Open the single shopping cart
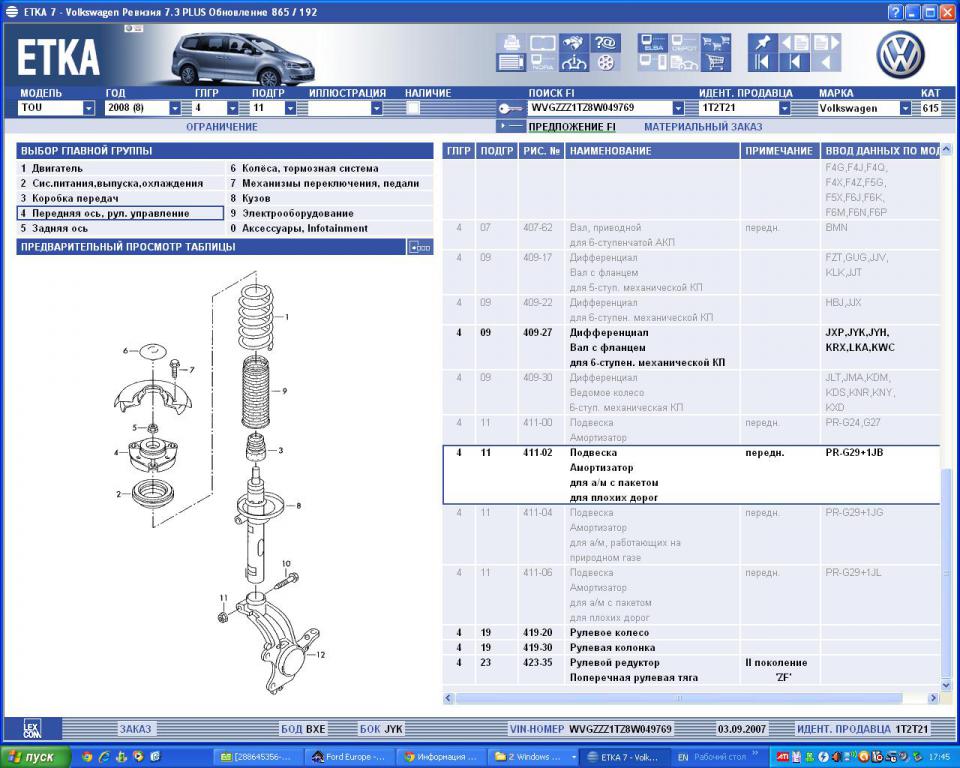 click(x=716, y=62)
